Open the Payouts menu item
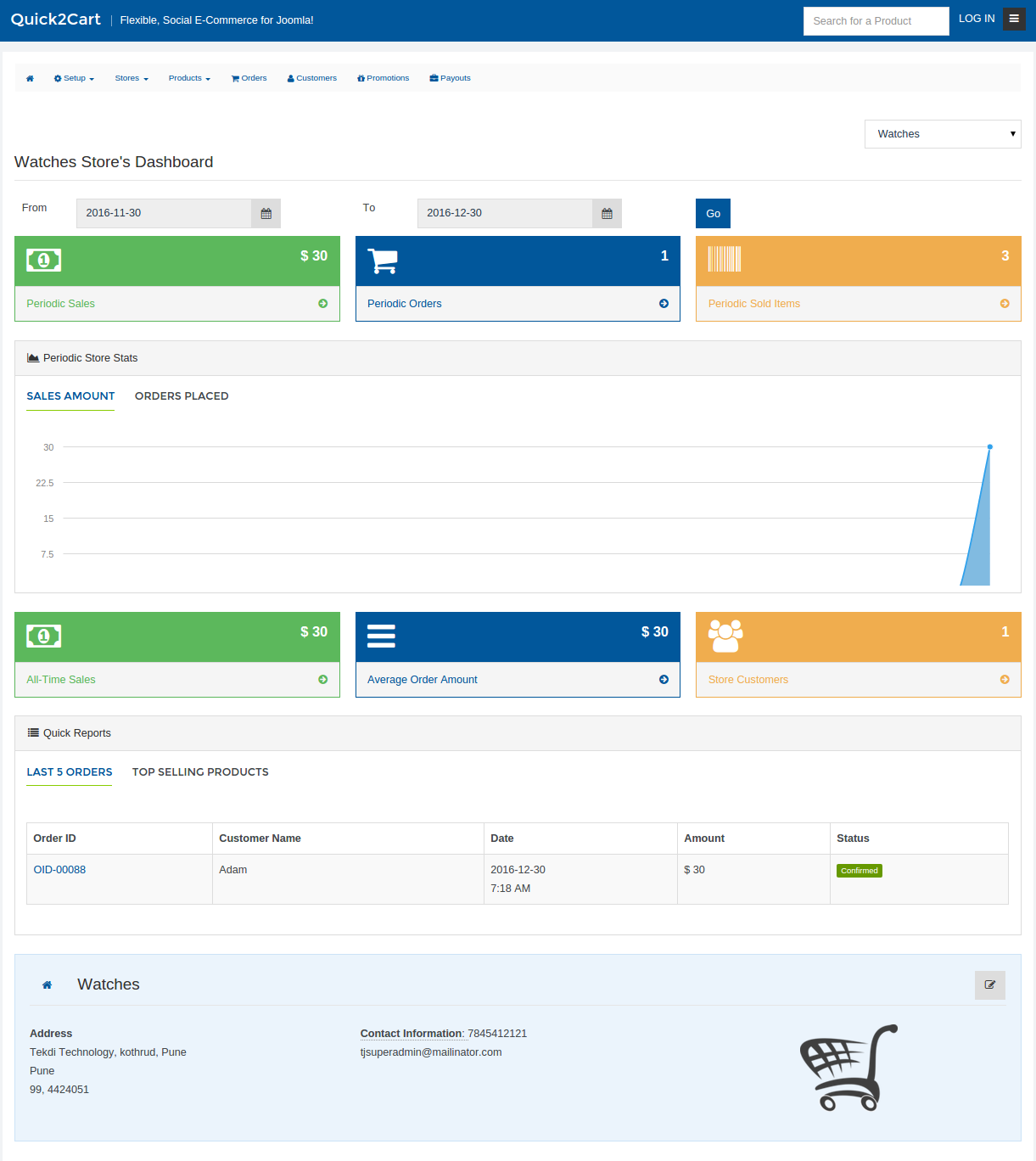The image size is (1036, 1161). (x=451, y=78)
